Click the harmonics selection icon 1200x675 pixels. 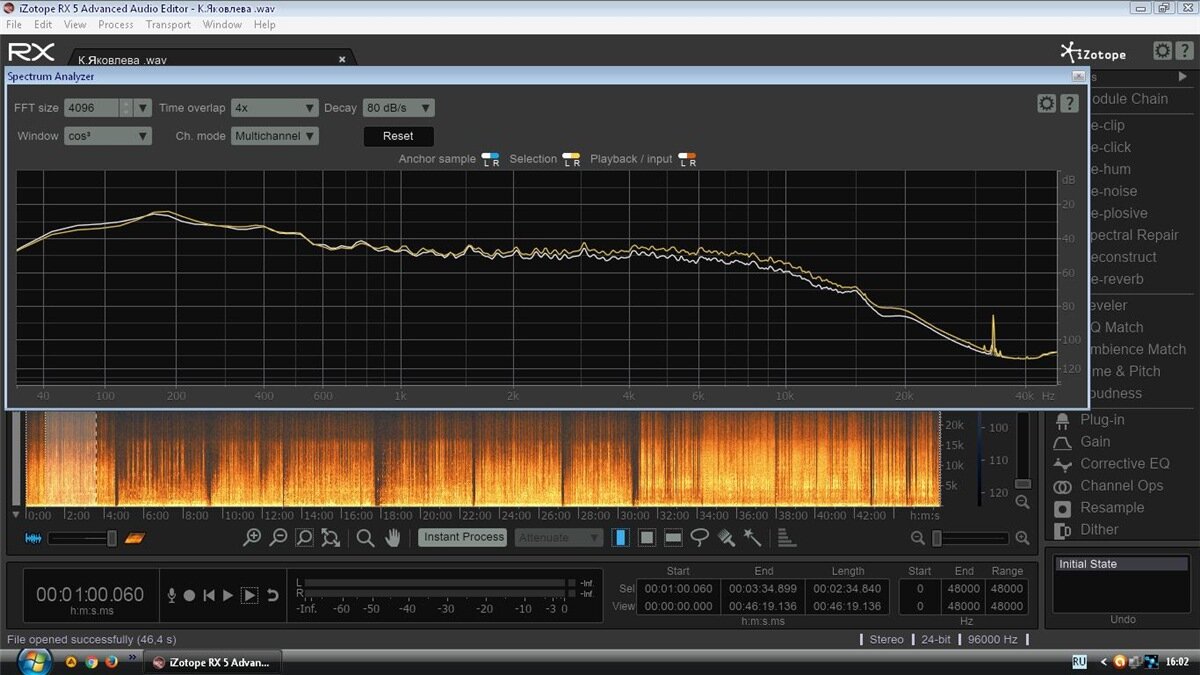click(786, 537)
